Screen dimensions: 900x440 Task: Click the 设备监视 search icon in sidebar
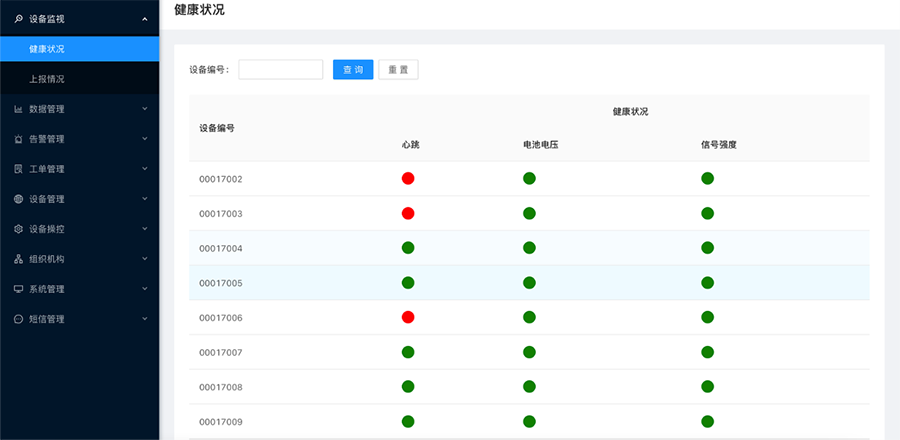(x=18, y=19)
